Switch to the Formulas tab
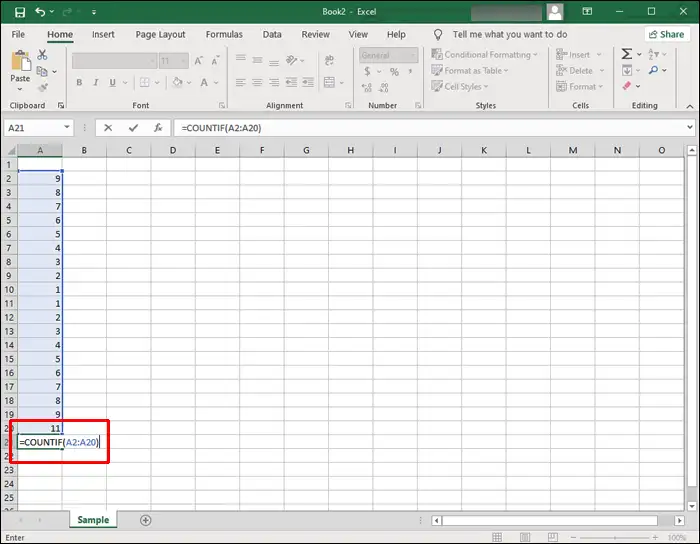This screenshot has height=544, width=700. [224, 34]
